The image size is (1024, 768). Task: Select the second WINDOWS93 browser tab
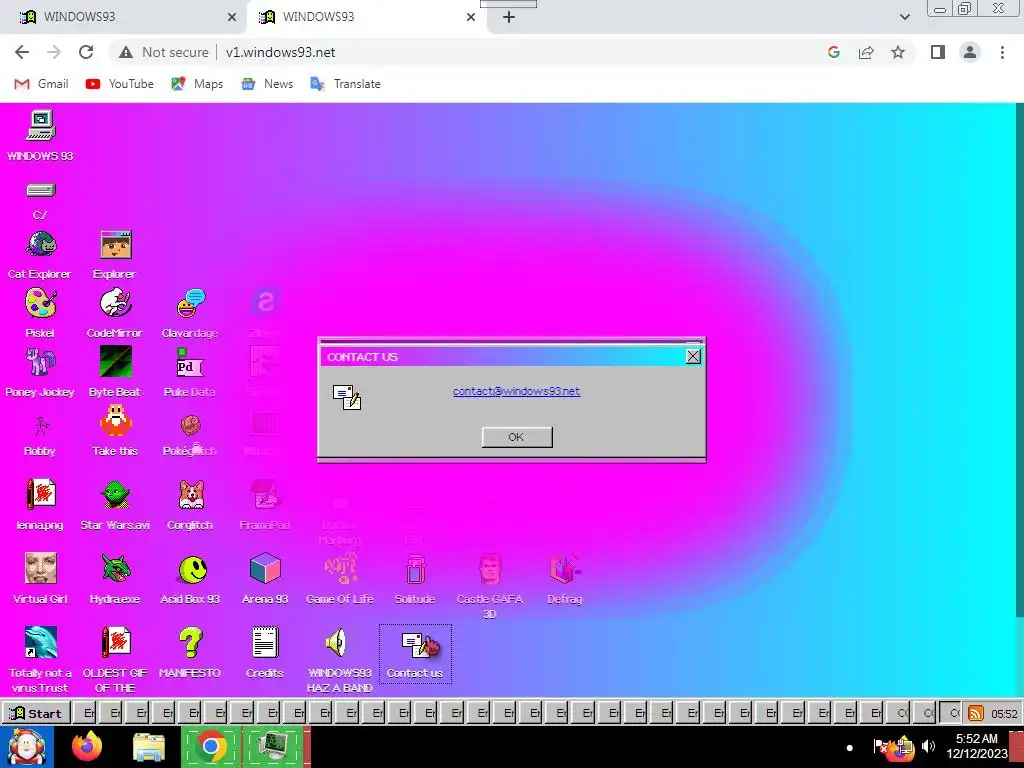[x=368, y=17]
